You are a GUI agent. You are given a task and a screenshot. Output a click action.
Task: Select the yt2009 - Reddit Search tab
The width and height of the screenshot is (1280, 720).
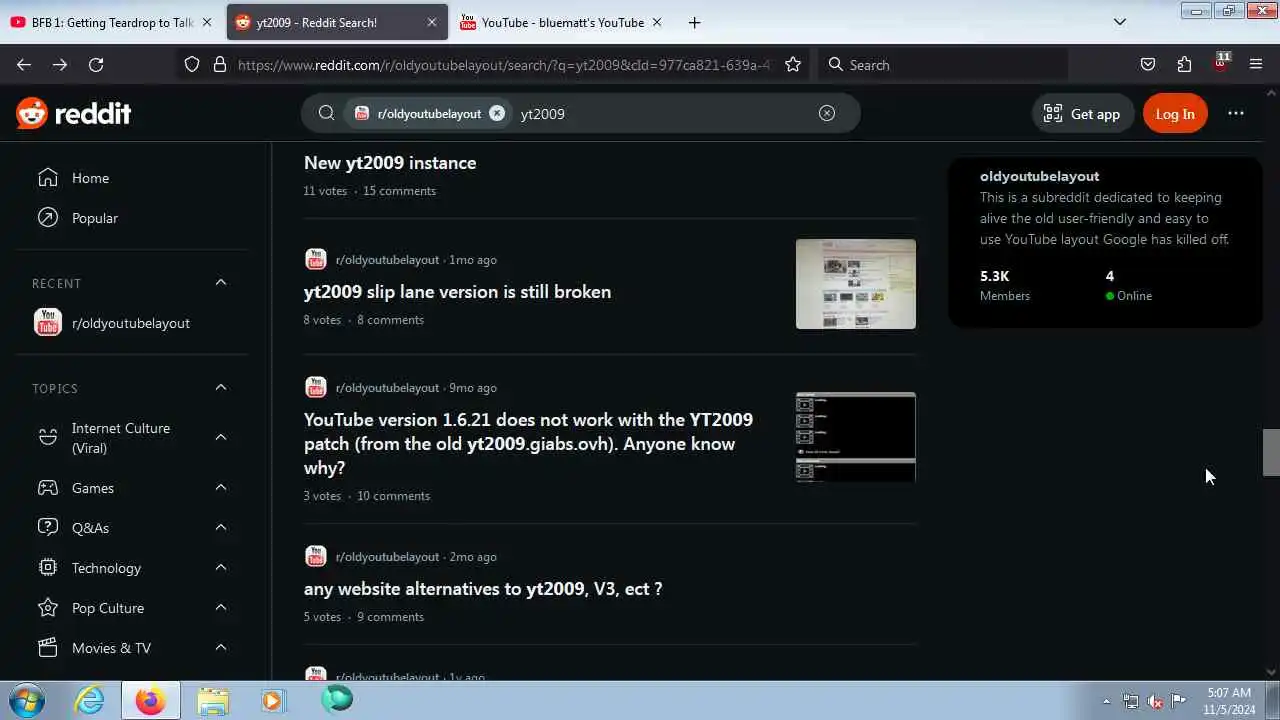click(x=336, y=22)
